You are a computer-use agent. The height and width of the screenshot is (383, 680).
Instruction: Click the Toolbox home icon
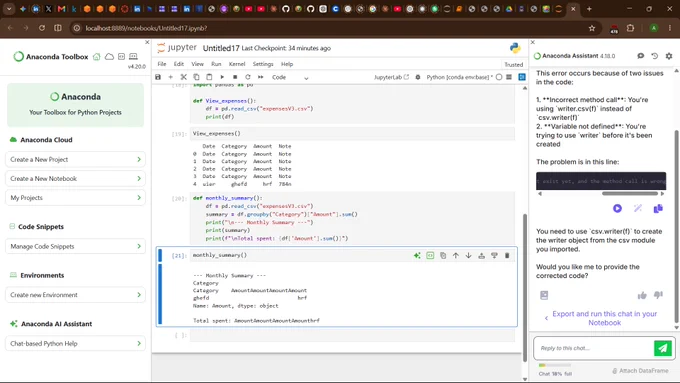pos(97,57)
